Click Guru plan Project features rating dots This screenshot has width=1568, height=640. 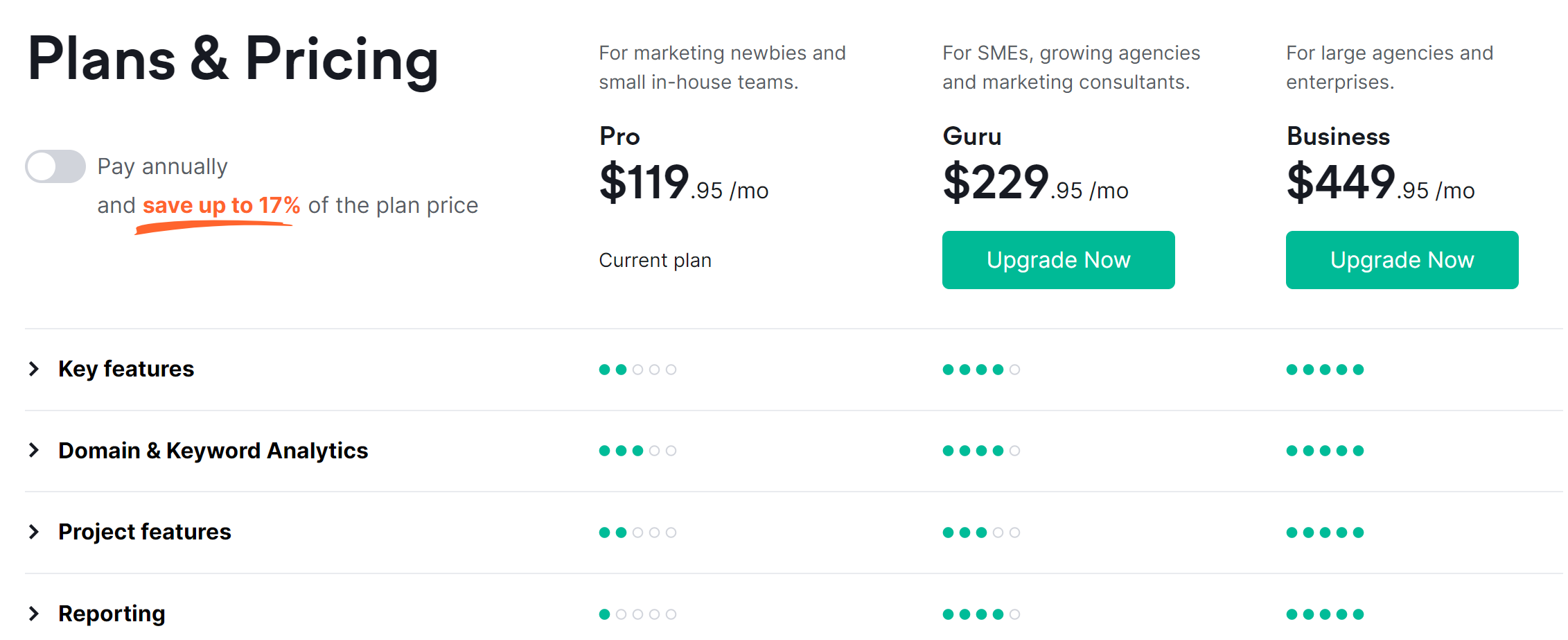981,533
